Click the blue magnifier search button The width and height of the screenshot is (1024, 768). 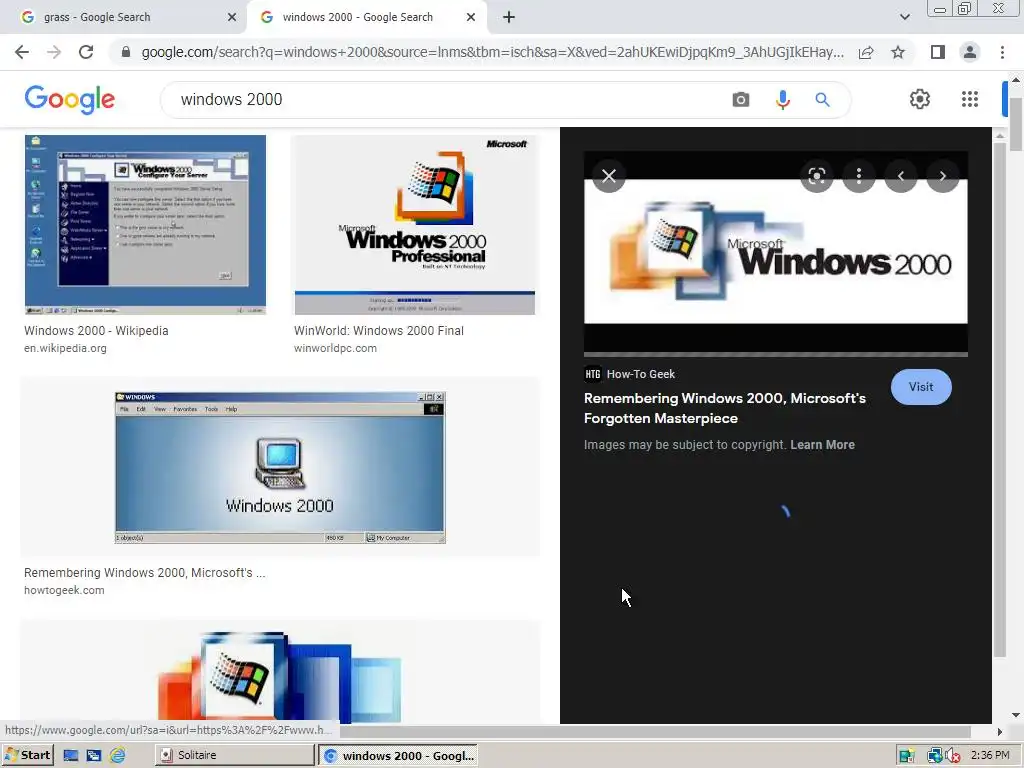tap(822, 100)
